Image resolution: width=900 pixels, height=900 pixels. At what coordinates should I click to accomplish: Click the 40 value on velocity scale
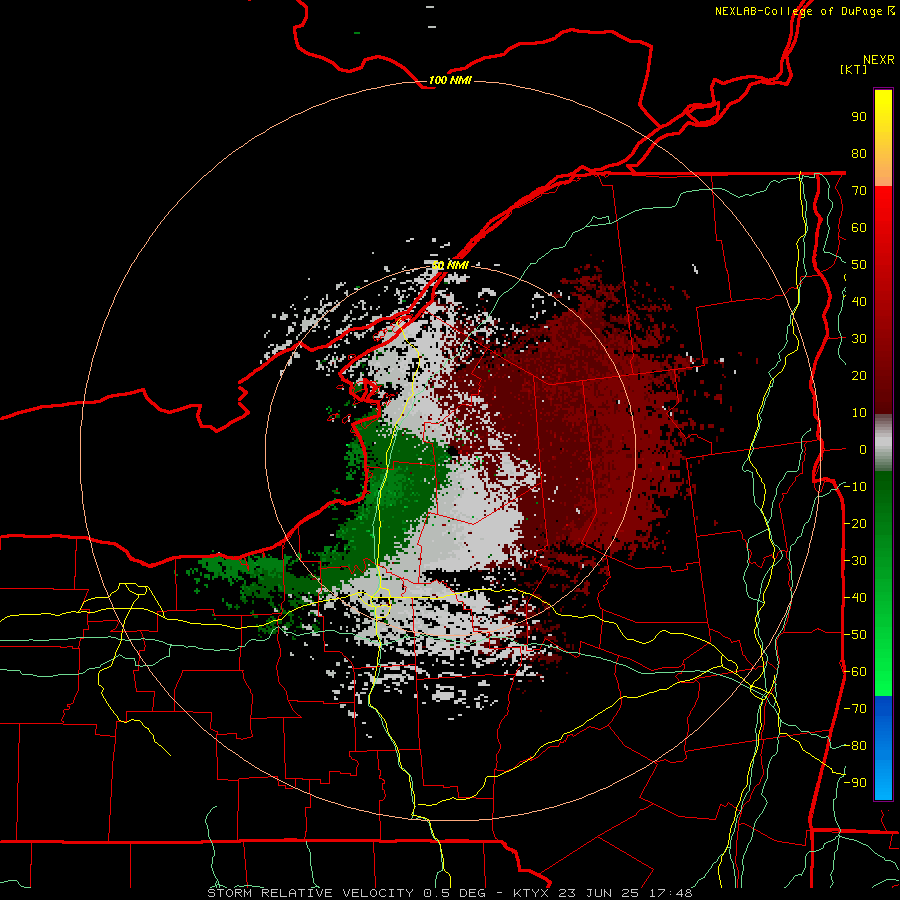point(859,302)
